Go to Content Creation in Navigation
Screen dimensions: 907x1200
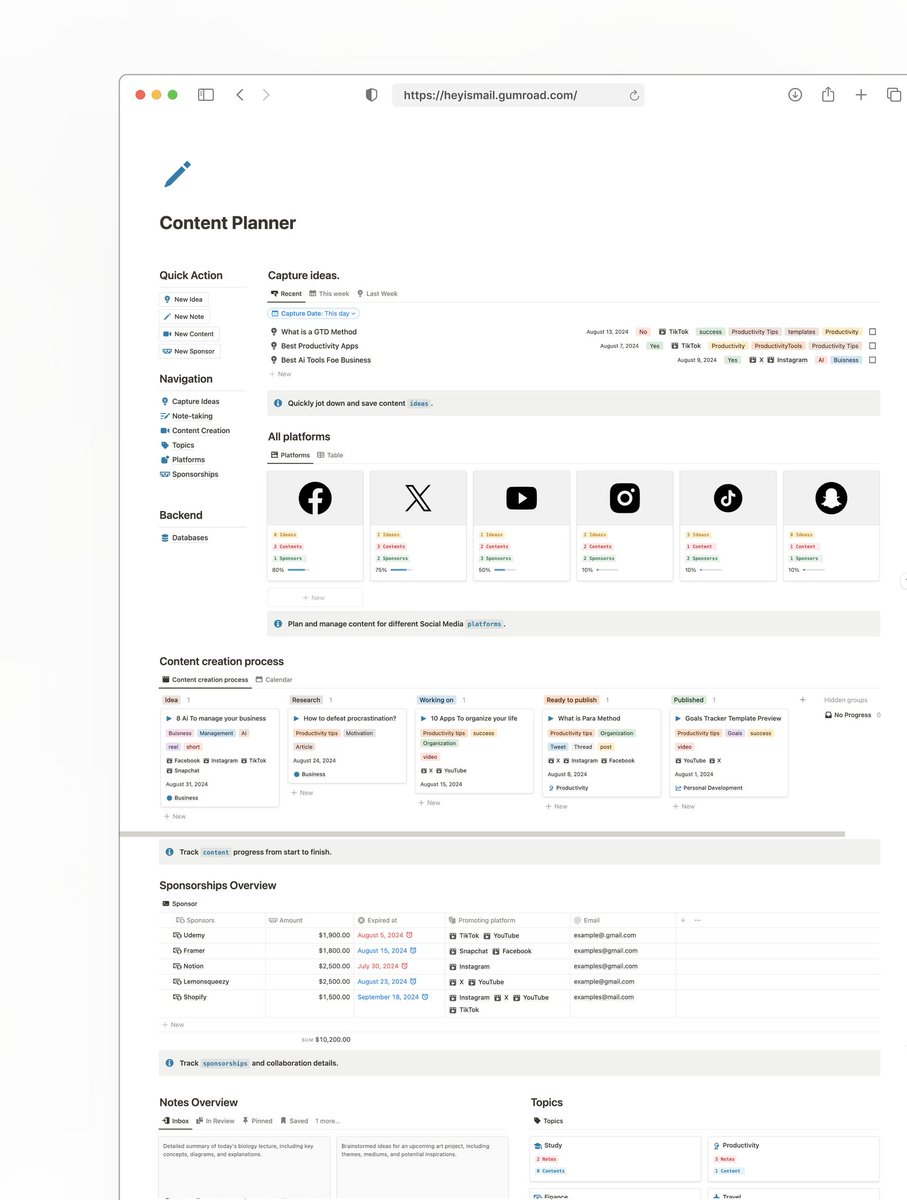pos(195,431)
